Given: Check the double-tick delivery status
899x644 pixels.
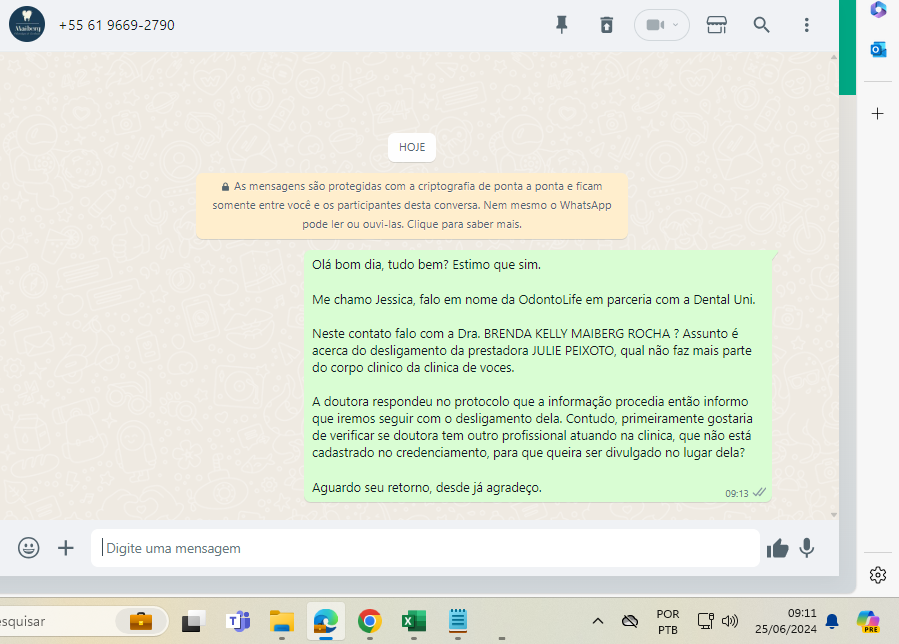Looking at the screenshot, I should (x=759, y=493).
